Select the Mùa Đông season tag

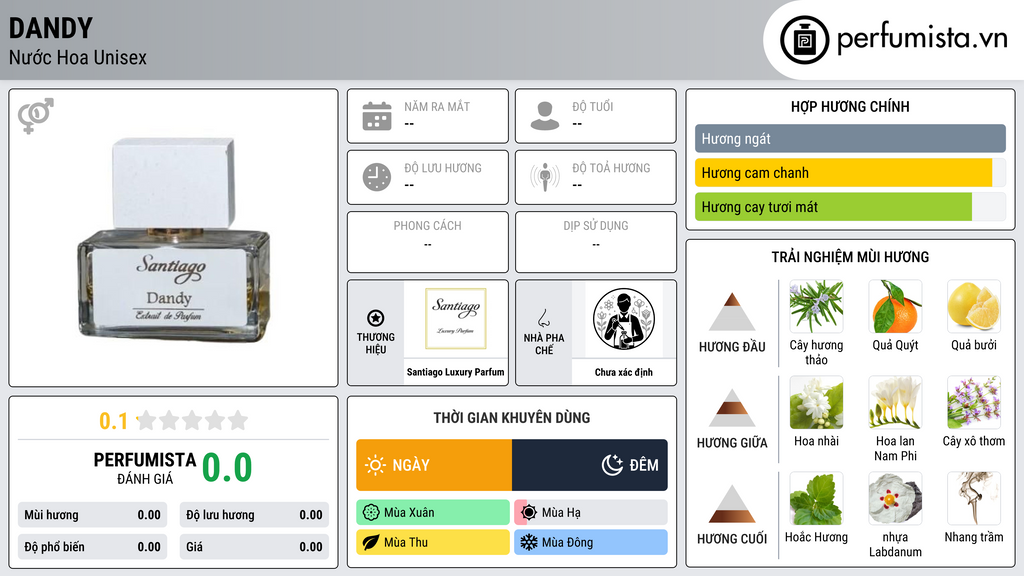(591, 542)
